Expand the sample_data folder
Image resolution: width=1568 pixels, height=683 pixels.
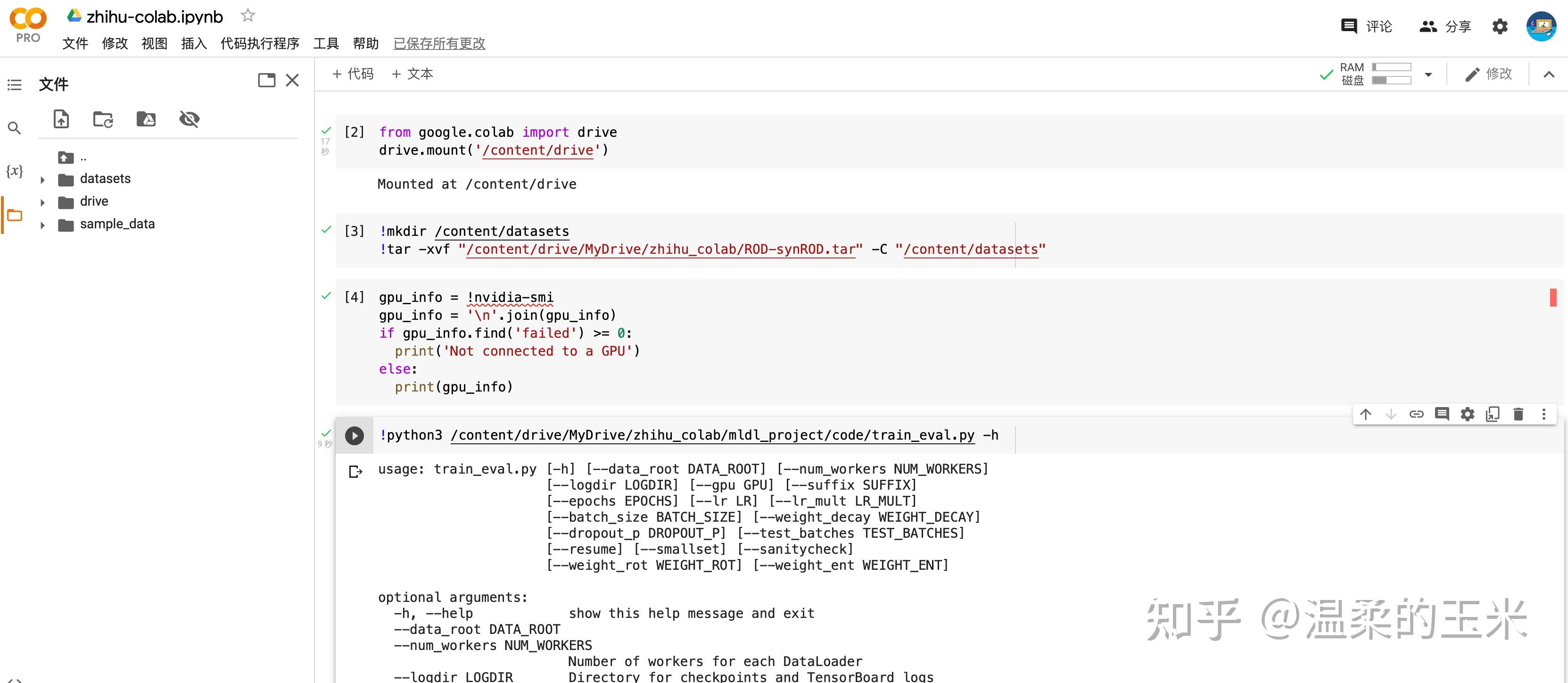42,225
